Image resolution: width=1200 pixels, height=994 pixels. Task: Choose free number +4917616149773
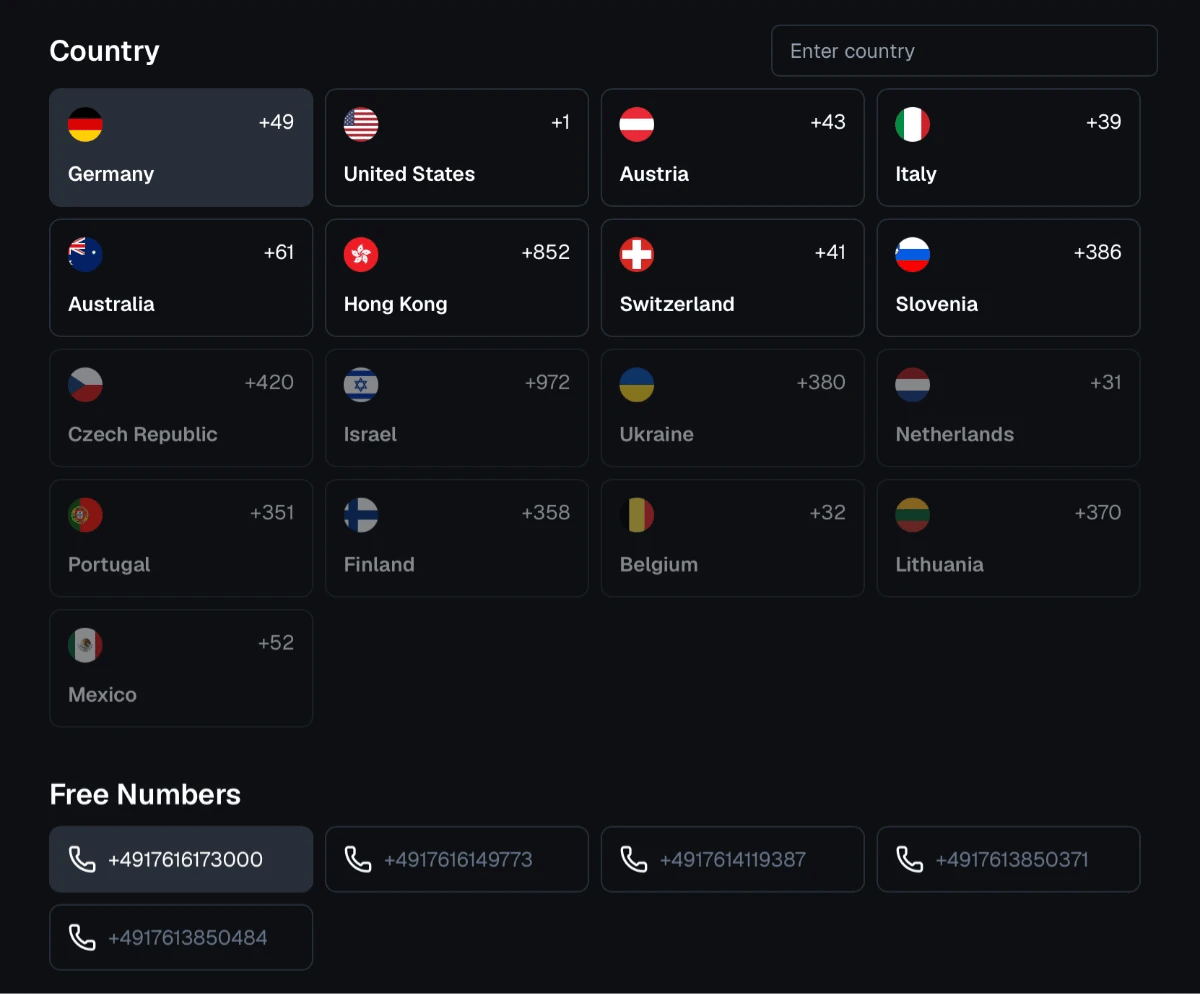pyautogui.click(x=457, y=859)
